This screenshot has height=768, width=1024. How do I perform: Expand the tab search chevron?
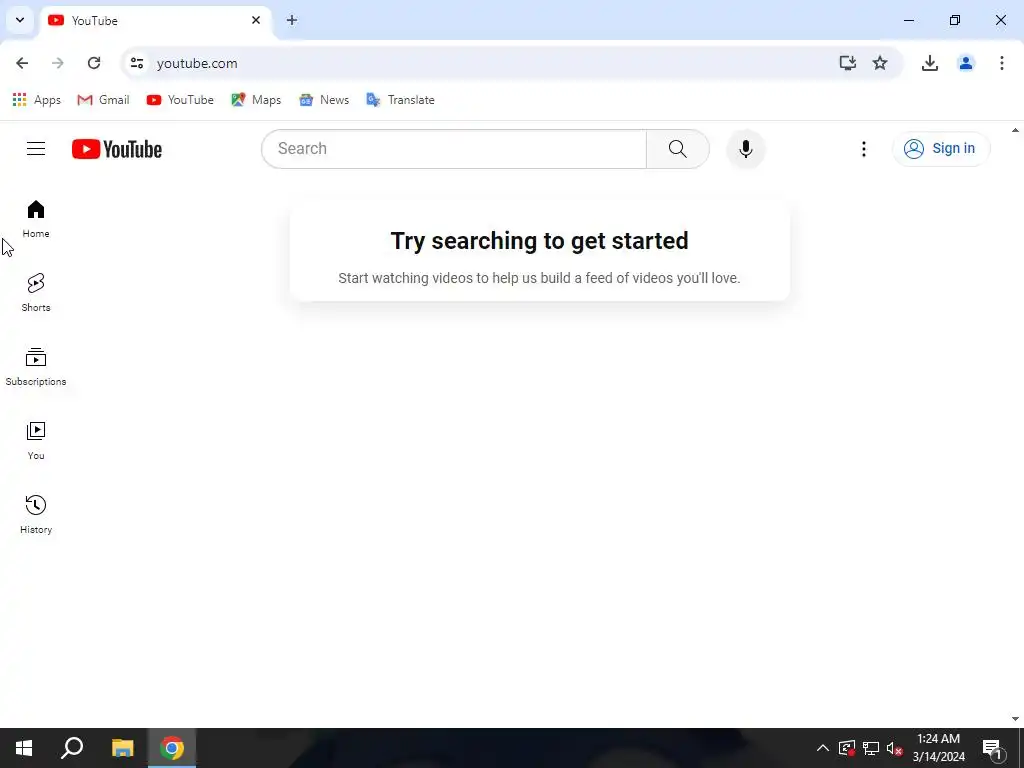(20, 20)
